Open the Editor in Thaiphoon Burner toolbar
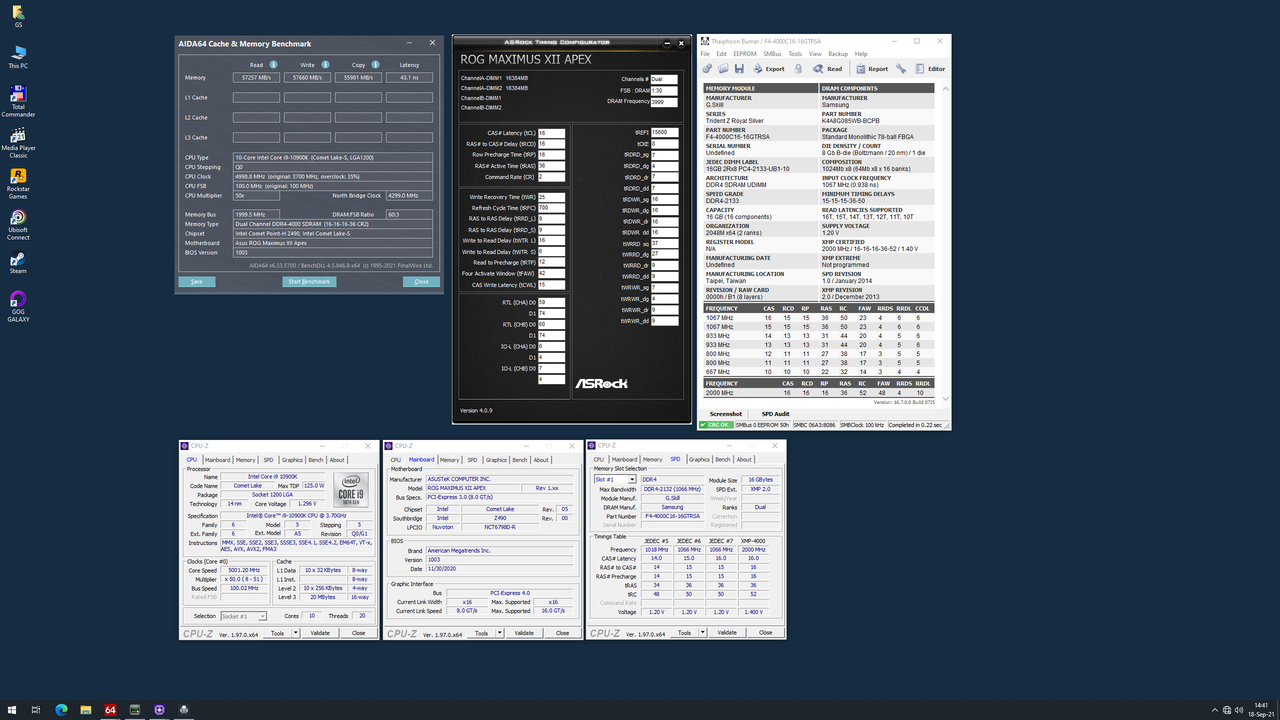 click(x=930, y=69)
